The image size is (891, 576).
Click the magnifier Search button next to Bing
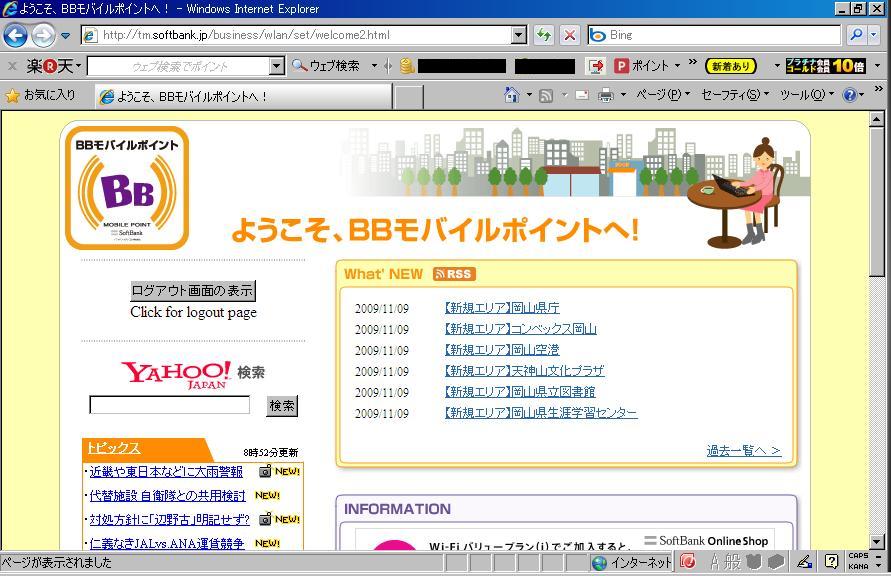[856, 35]
